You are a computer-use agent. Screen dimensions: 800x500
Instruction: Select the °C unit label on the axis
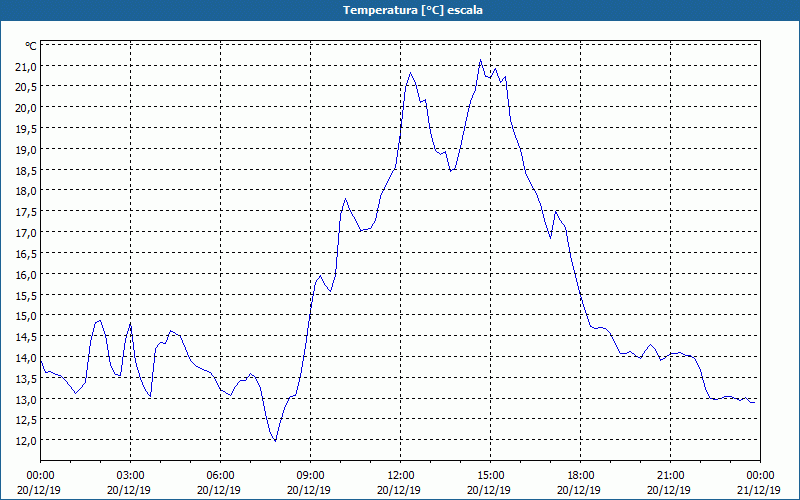click(31, 46)
